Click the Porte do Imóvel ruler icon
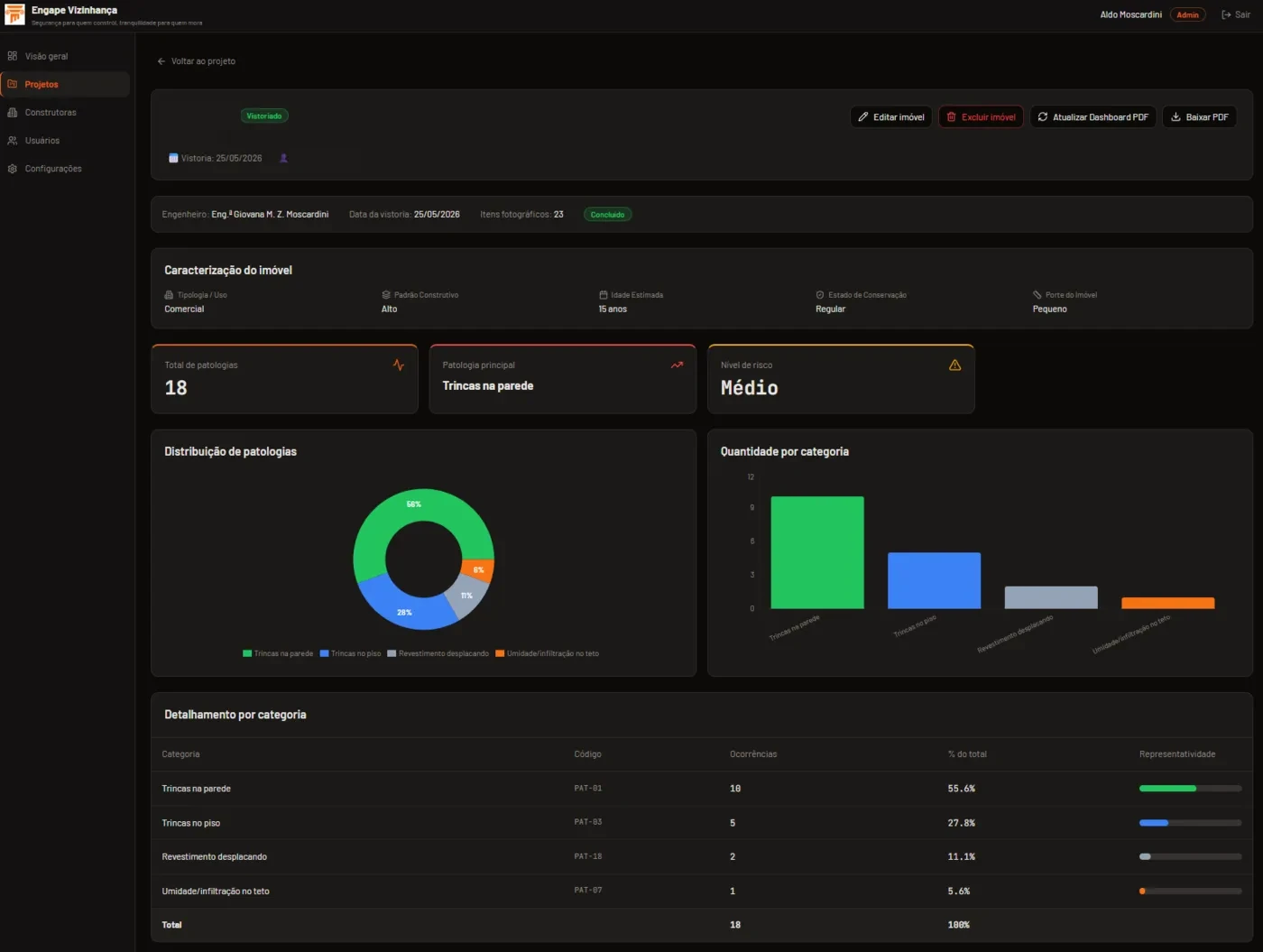The image size is (1263, 952). (1037, 295)
